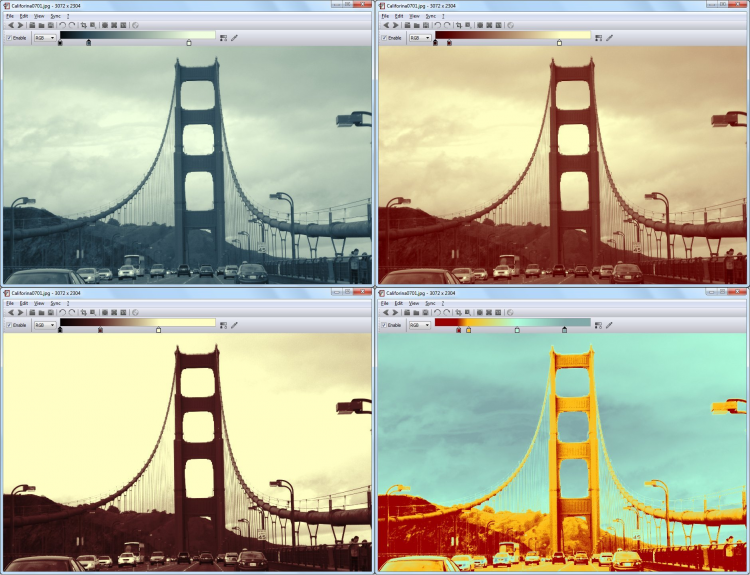Open the Sync menu in the sepia window

pos(430,16)
